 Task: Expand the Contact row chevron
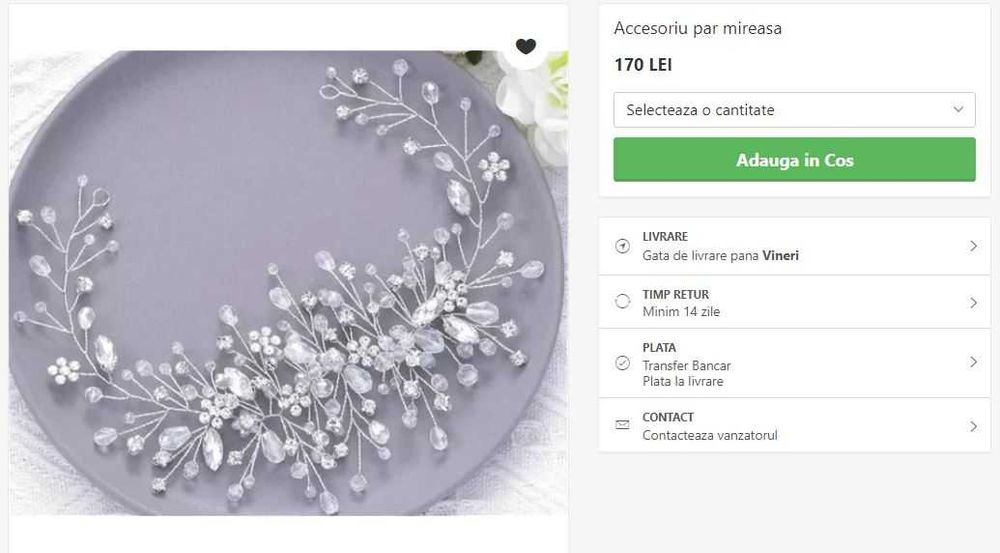pos(973,426)
